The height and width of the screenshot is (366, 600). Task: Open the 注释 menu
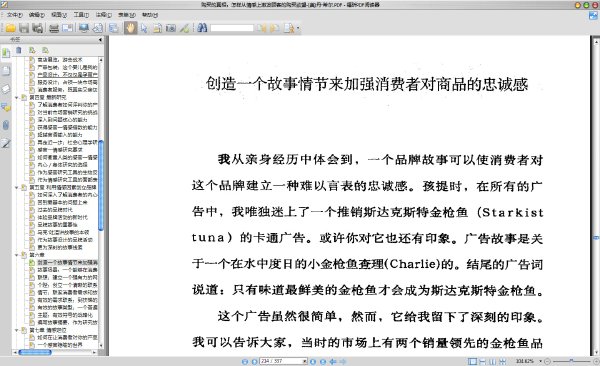point(104,15)
